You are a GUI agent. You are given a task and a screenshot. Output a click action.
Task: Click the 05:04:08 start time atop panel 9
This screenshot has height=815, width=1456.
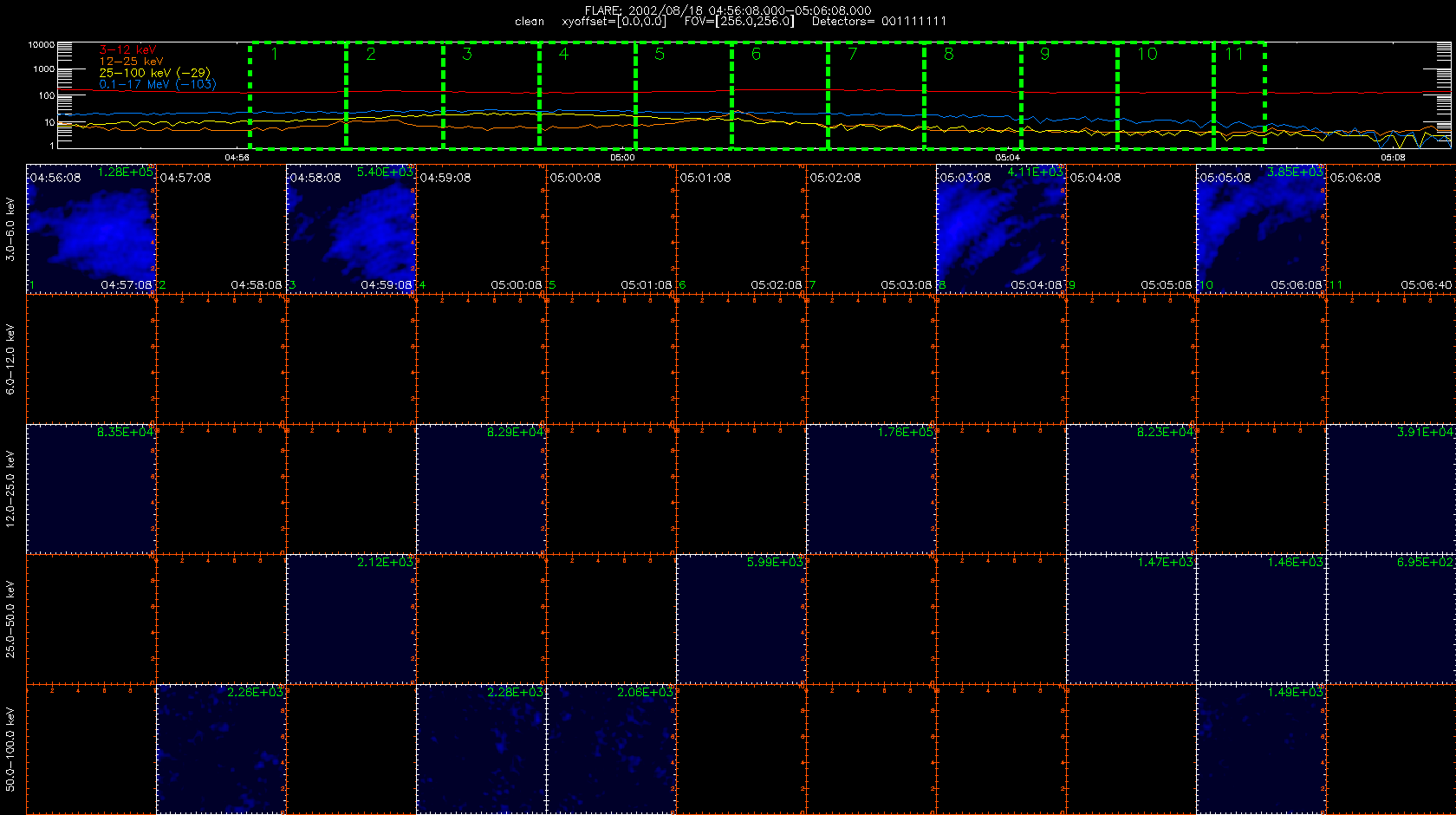1095,178
